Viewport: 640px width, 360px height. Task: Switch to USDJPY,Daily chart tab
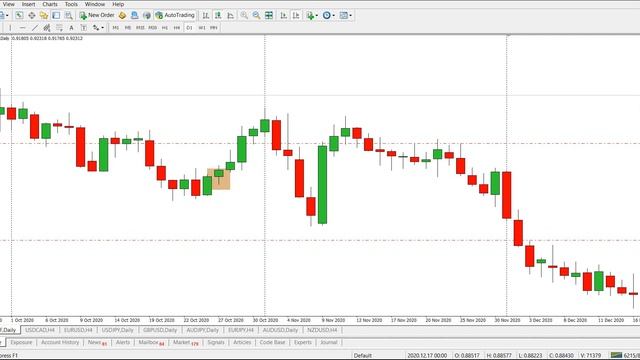click(118, 330)
